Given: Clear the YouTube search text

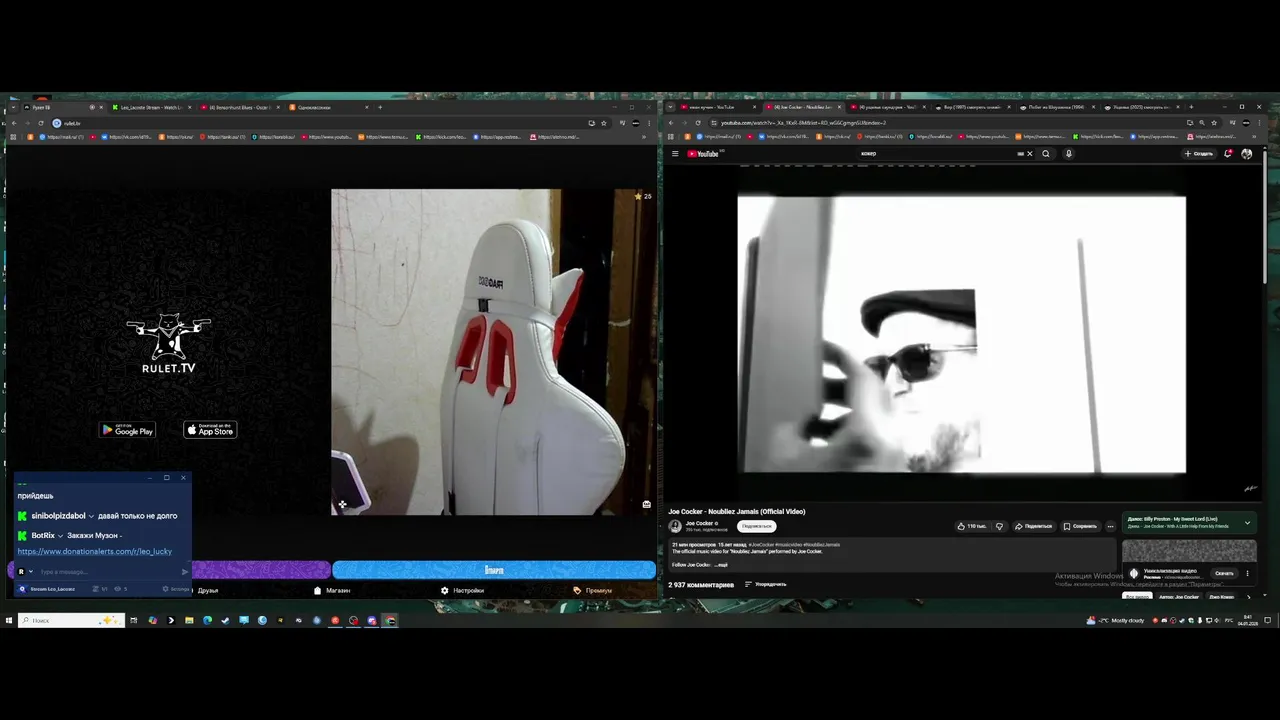Looking at the screenshot, I should 1029,154.
